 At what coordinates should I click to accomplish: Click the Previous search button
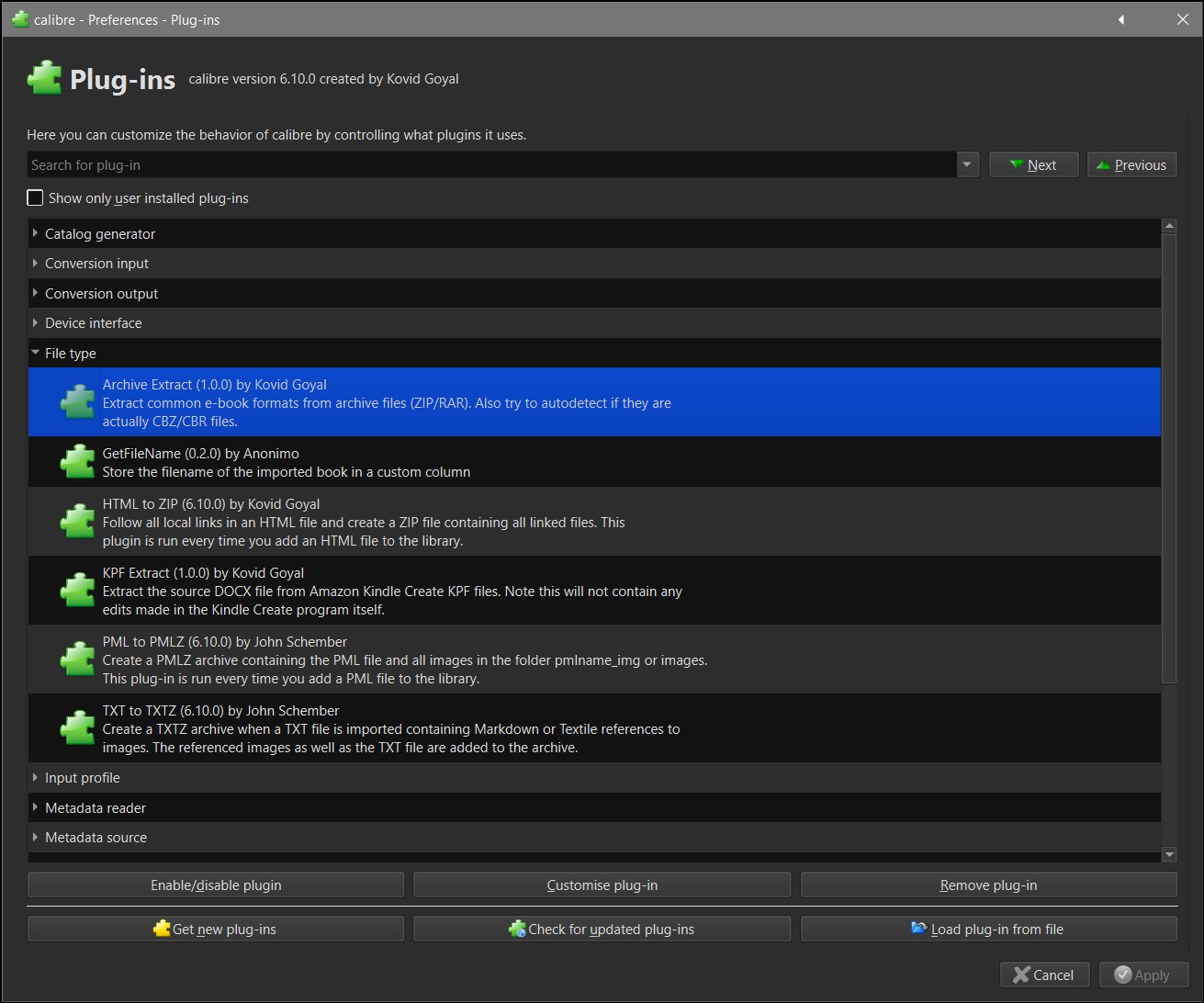coord(1131,165)
